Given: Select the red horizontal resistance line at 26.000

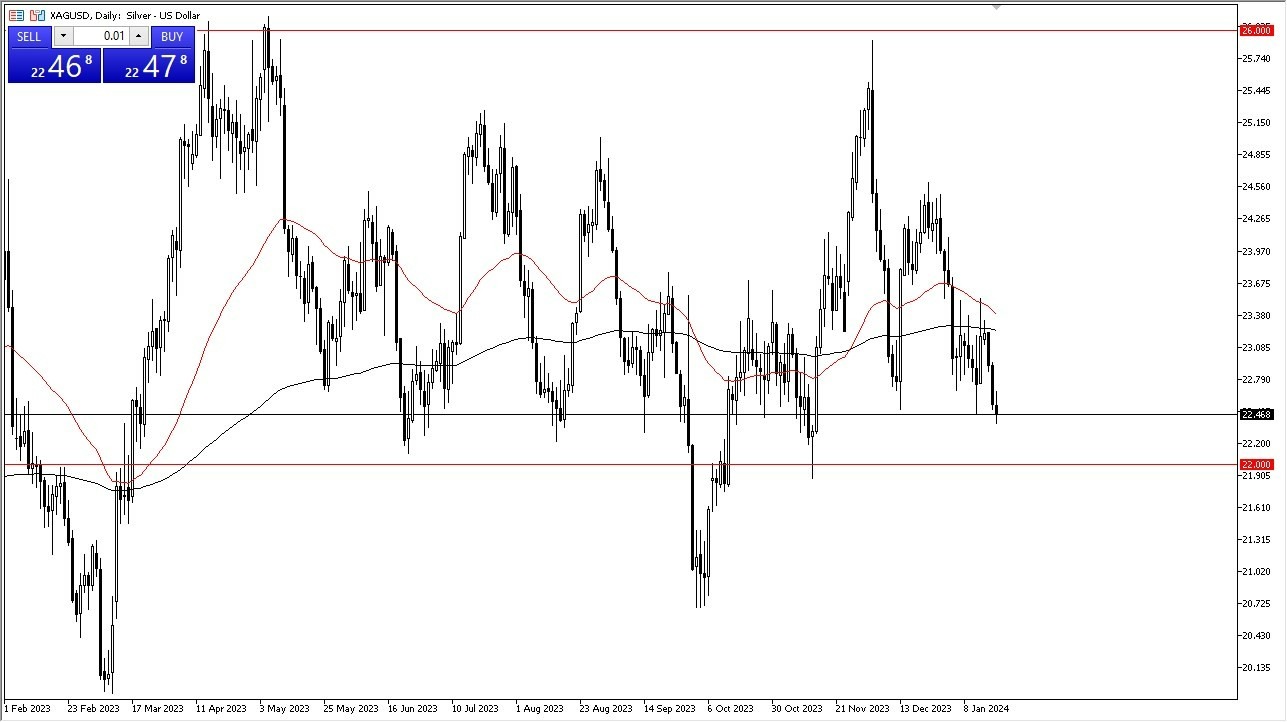Looking at the screenshot, I should click(600, 31).
